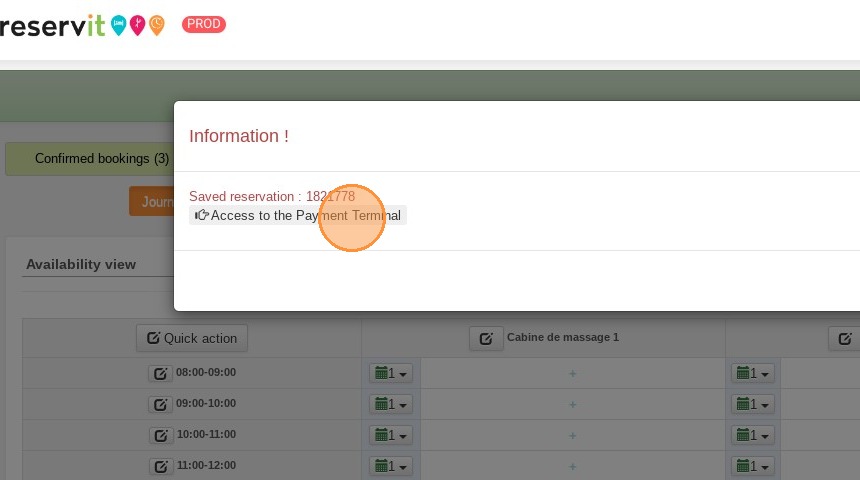This screenshot has width=860, height=480.
Task: Click the PROD badge
Action: pos(204,24)
